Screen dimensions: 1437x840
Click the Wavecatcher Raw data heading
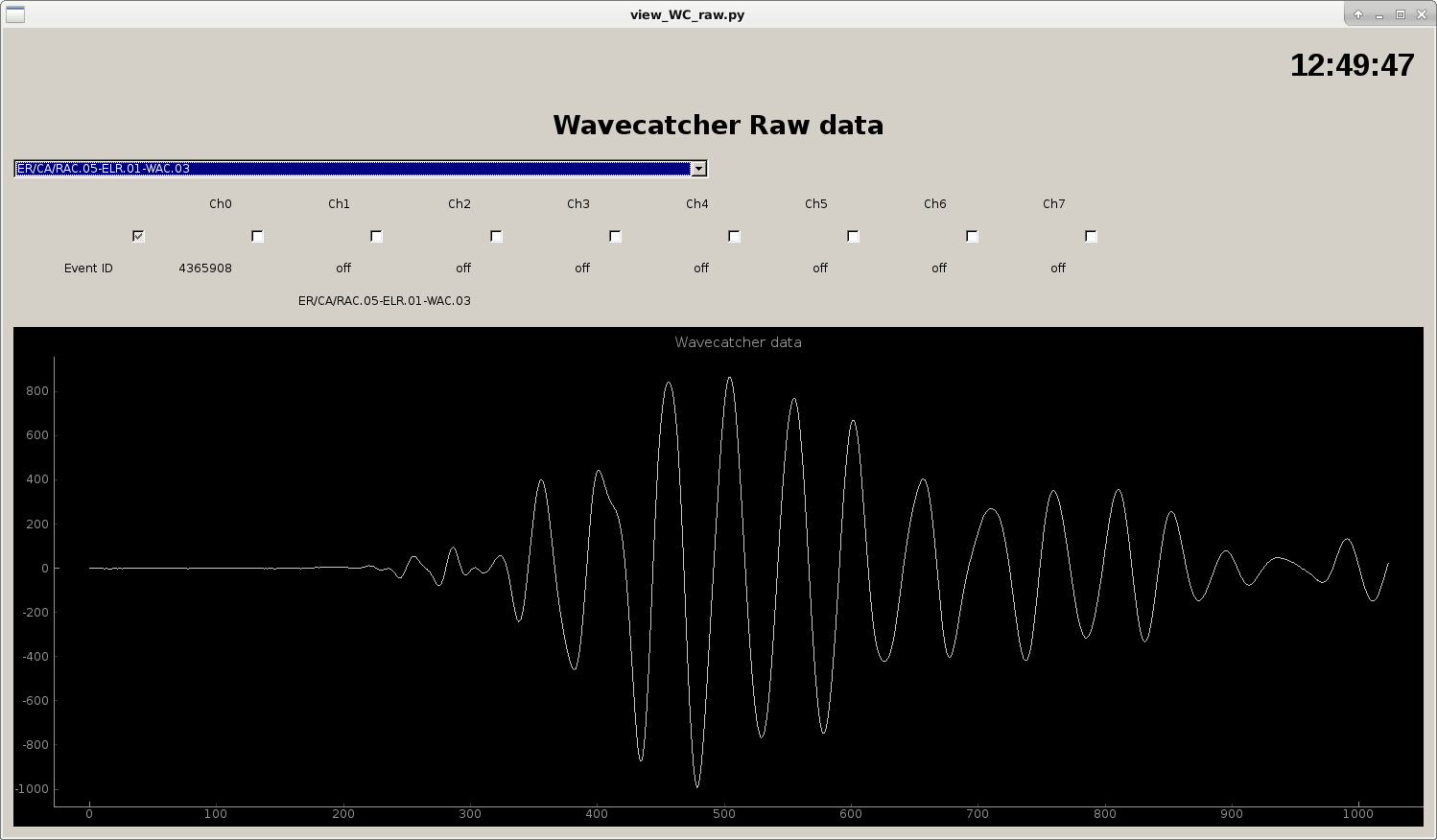point(718,125)
